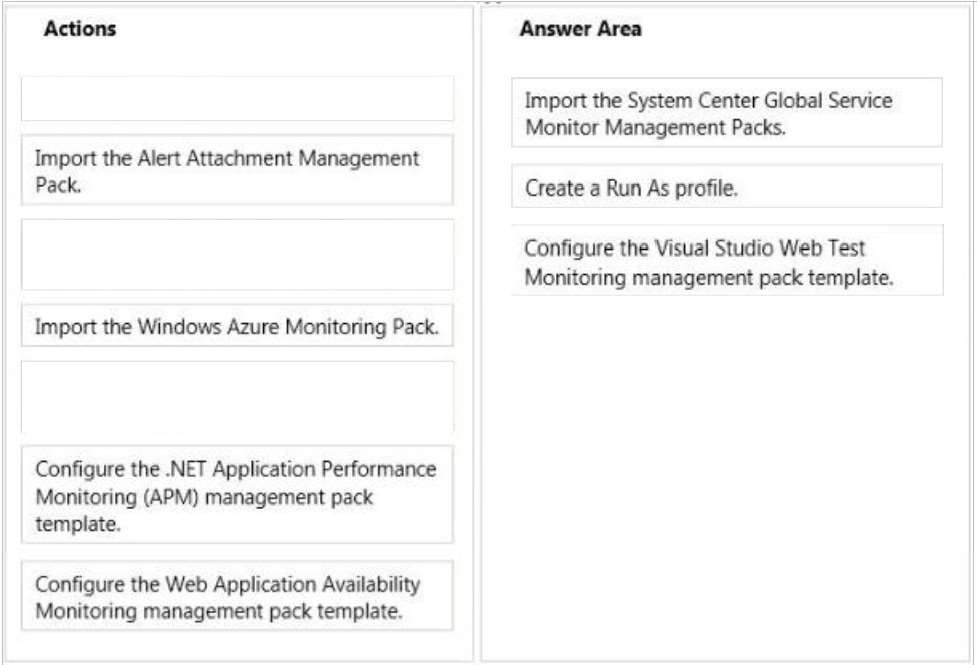977x665 pixels.
Task: Click the text (APM) in the .NET item
Action: 161,497
